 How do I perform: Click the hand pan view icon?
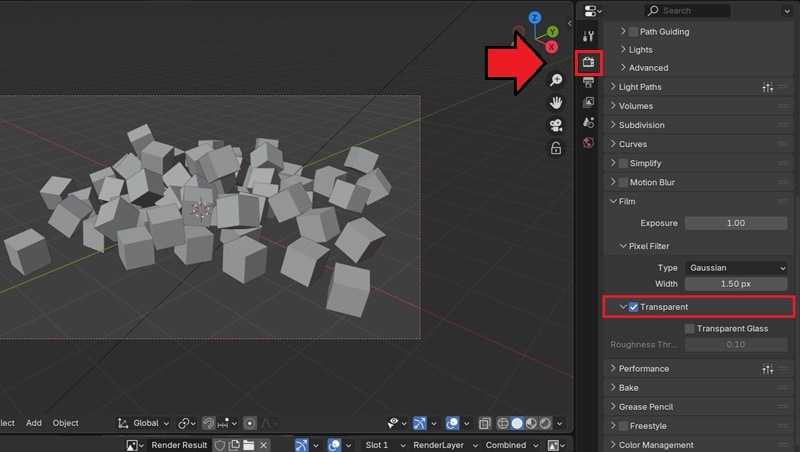tap(556, 103)
